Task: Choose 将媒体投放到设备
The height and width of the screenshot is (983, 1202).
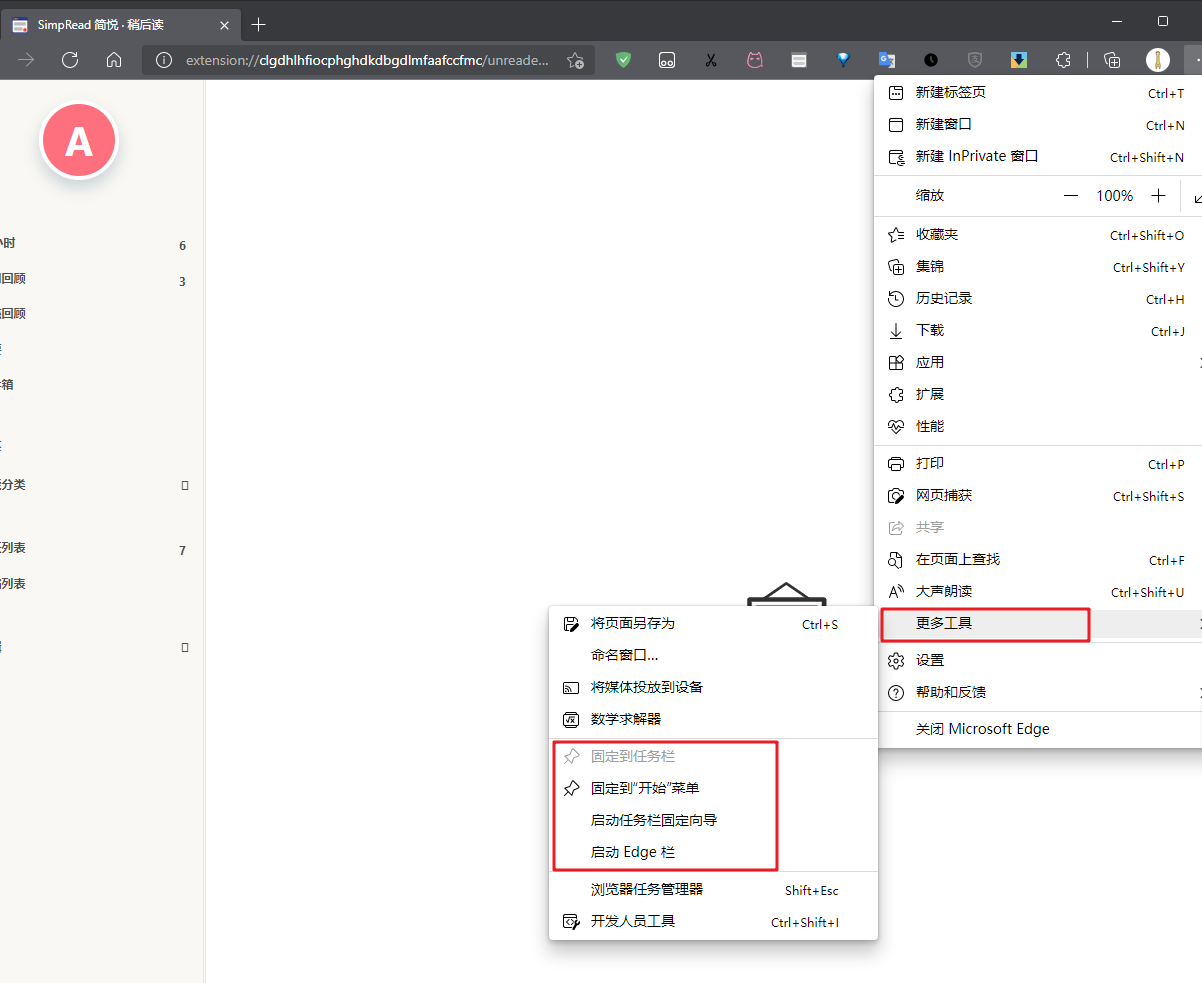Action: pyautogui.click(x=713, y=688)
